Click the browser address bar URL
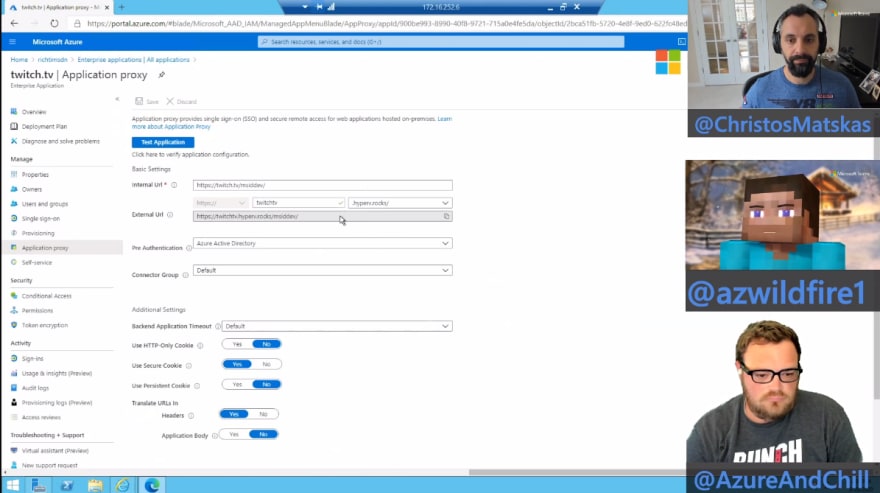This screenshot has height=493, width=880. coord(386,24)
